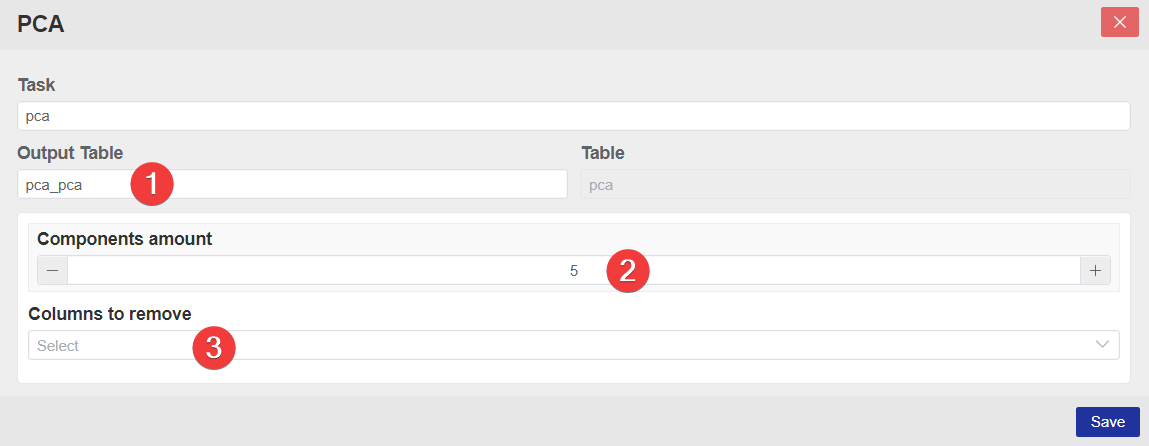Viewport: 1149px width, 446px height.
Task: Close the PCA dialog with red X
Action: pyautogui.click(x=1119, y=22)
